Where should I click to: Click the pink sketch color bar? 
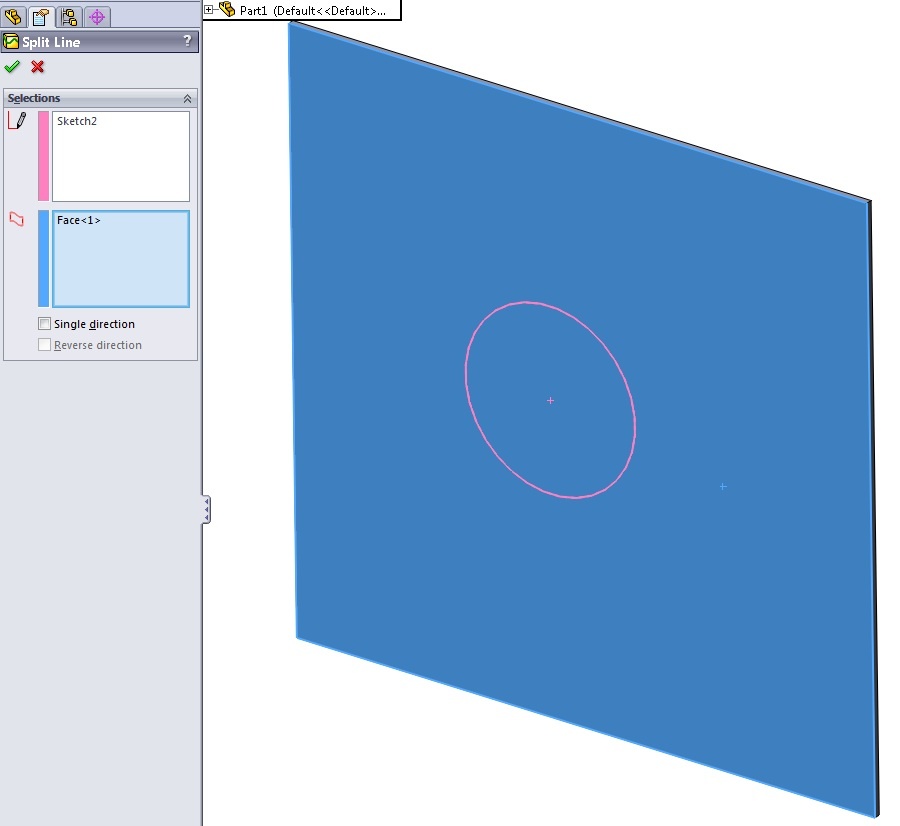click(x=44, y=156)
